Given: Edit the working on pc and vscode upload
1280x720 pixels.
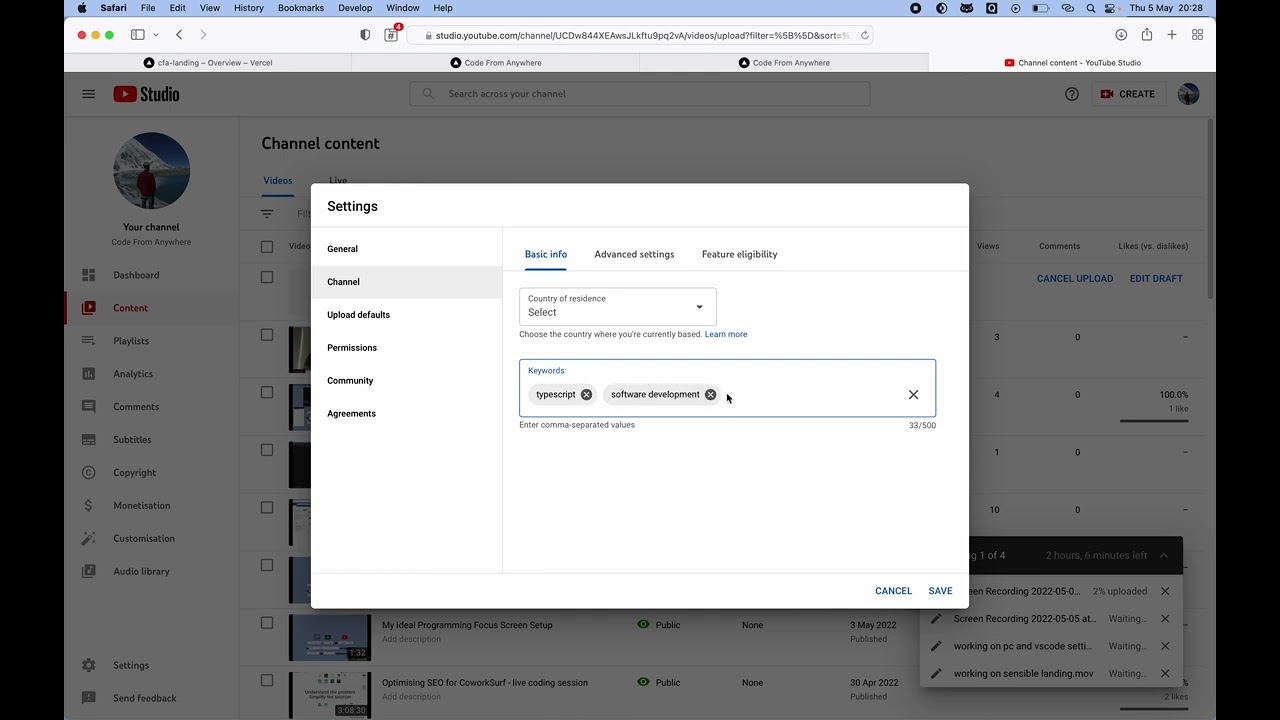Looking at the screenshot, I should 936,646.
